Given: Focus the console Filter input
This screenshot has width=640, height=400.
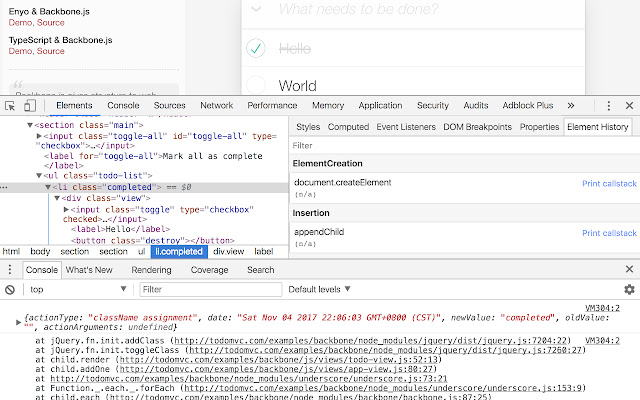Looking at the screenshot, I should coord(211,289).
